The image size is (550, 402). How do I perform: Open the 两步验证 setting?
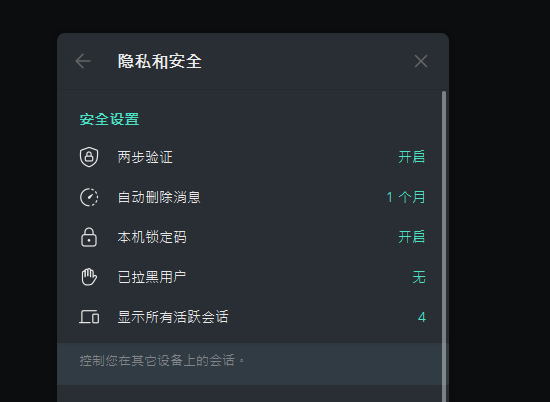(x=249, y=157)
